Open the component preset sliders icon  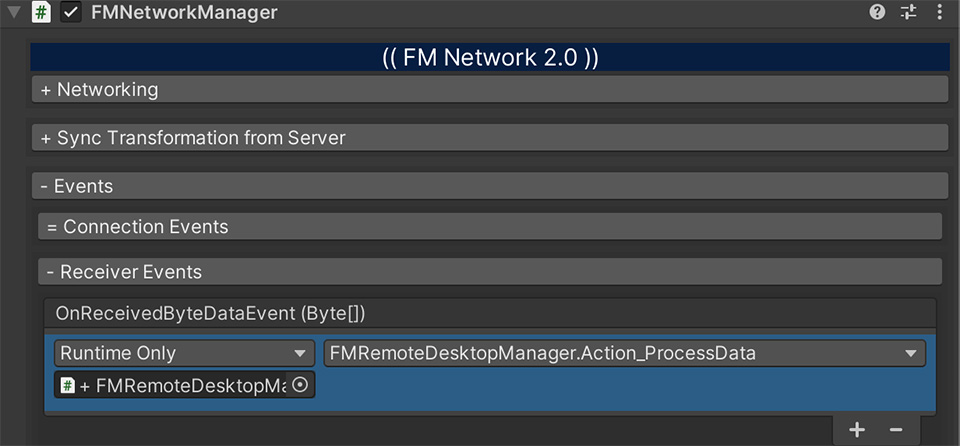909,12
